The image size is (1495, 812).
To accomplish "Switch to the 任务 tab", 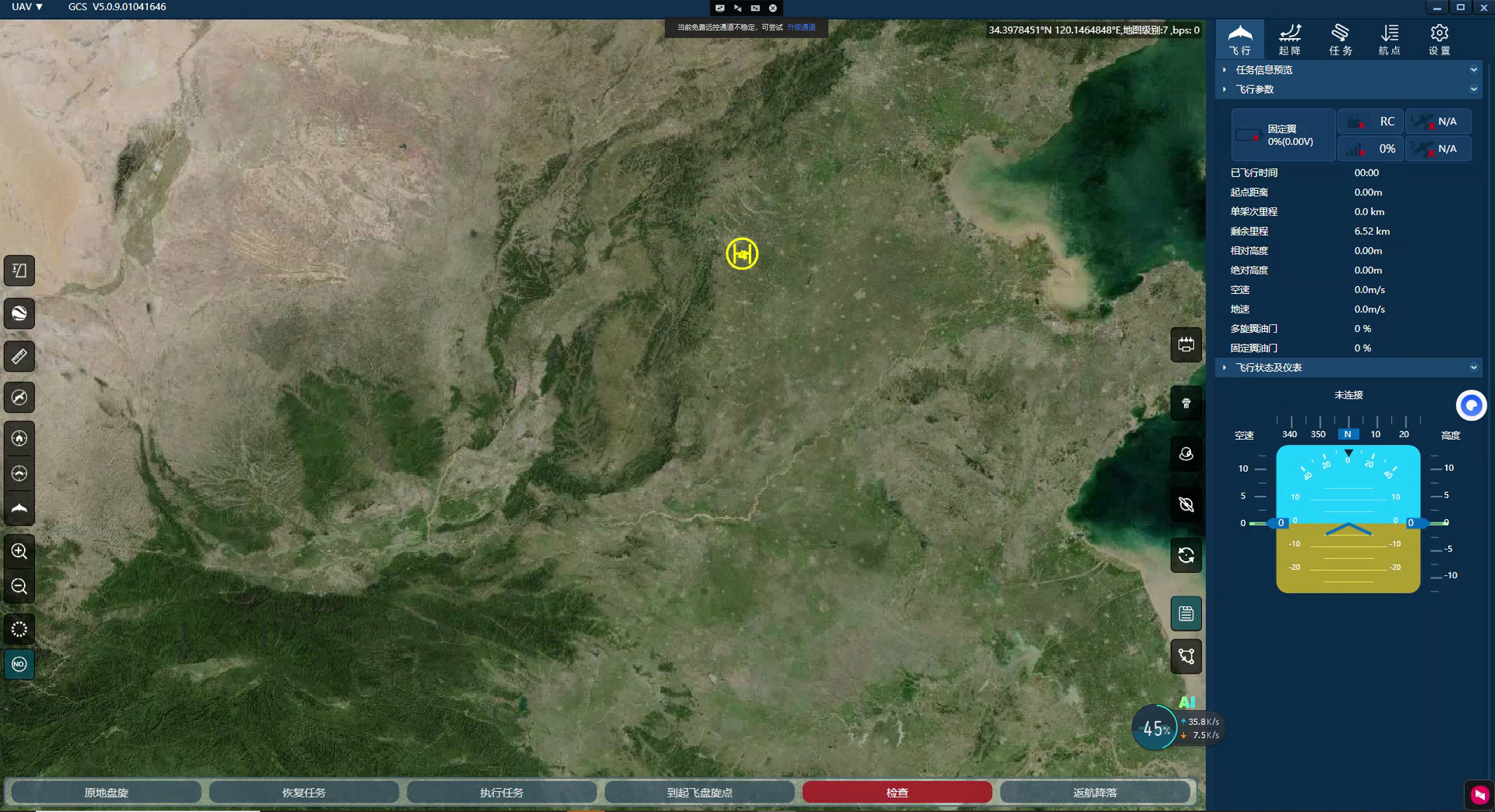I will [x=1340, y=39].
